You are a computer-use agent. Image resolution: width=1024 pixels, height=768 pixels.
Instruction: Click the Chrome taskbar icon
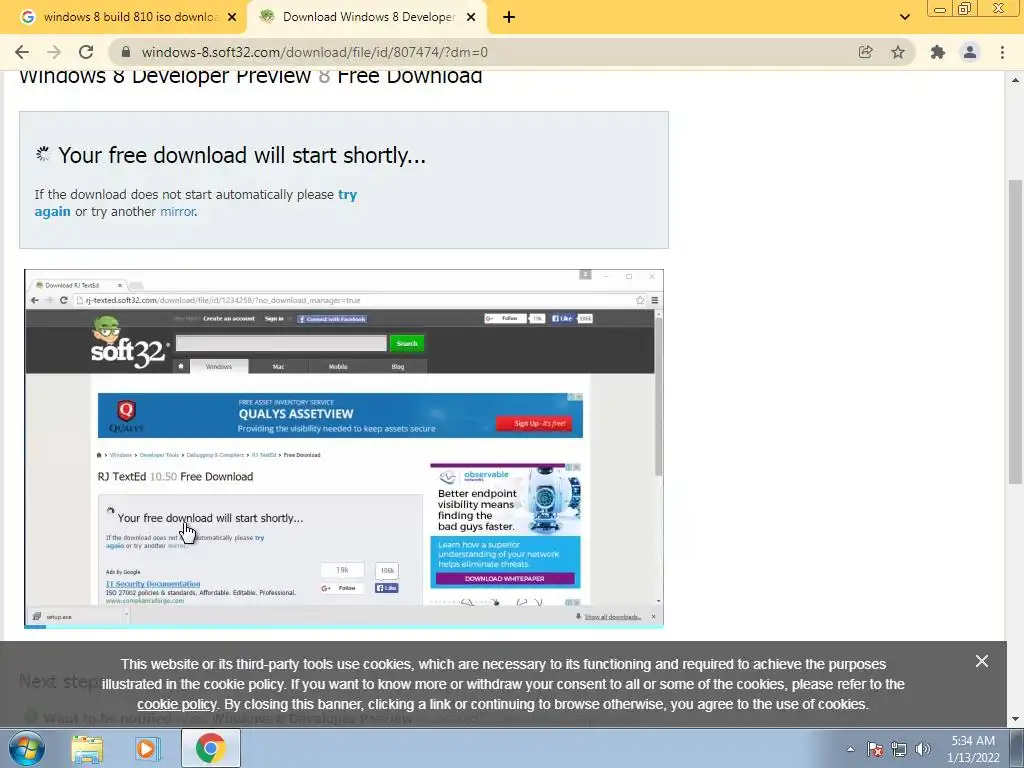point(210,748)
